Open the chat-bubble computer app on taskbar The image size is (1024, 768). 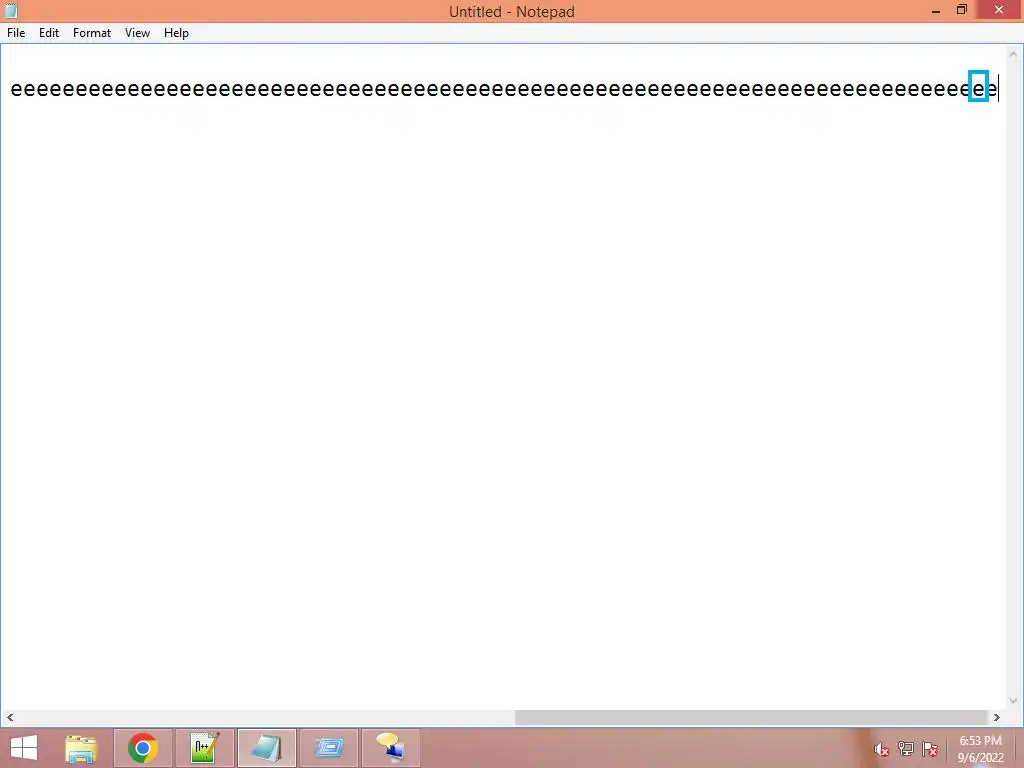point(391,748)
